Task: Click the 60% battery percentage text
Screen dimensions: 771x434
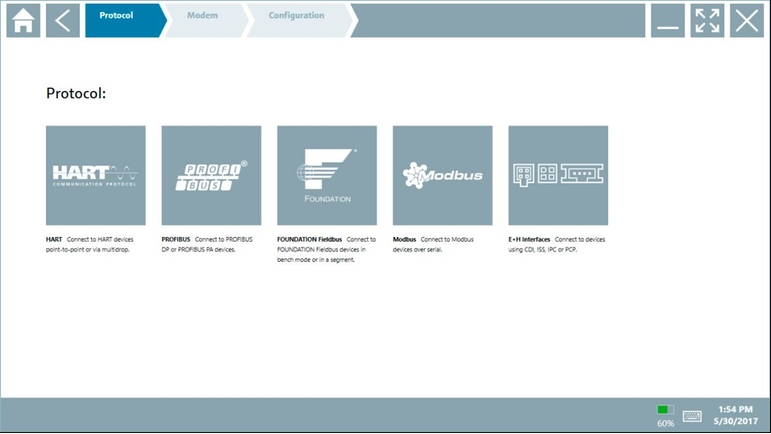Action: [x=665, y=423]
